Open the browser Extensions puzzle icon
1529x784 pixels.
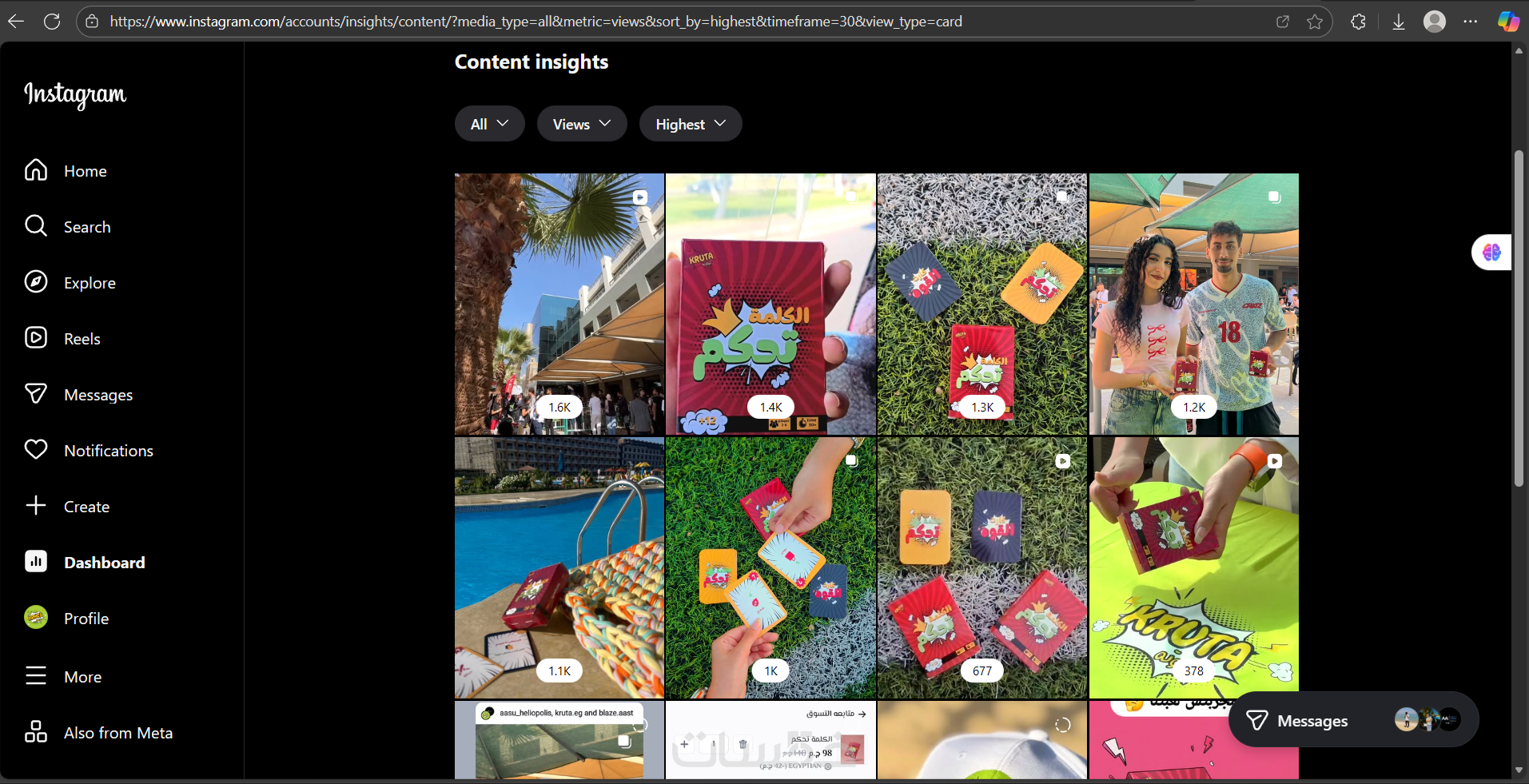point(1358,22)
